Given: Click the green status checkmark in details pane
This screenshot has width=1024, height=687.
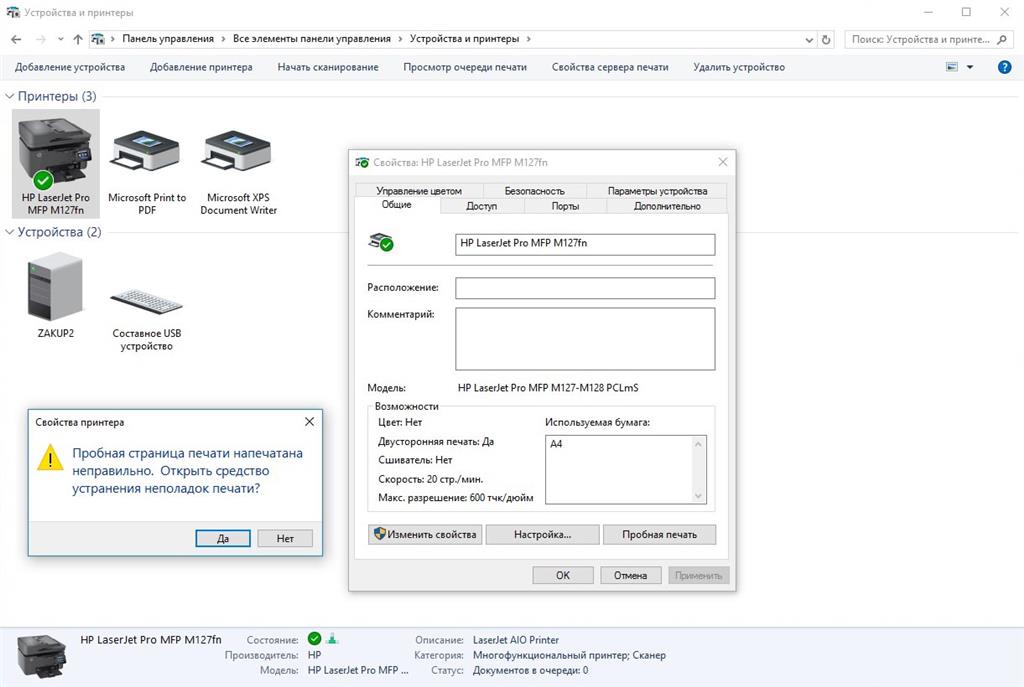Looking at the screenshot, I should [x=314, y=639].
